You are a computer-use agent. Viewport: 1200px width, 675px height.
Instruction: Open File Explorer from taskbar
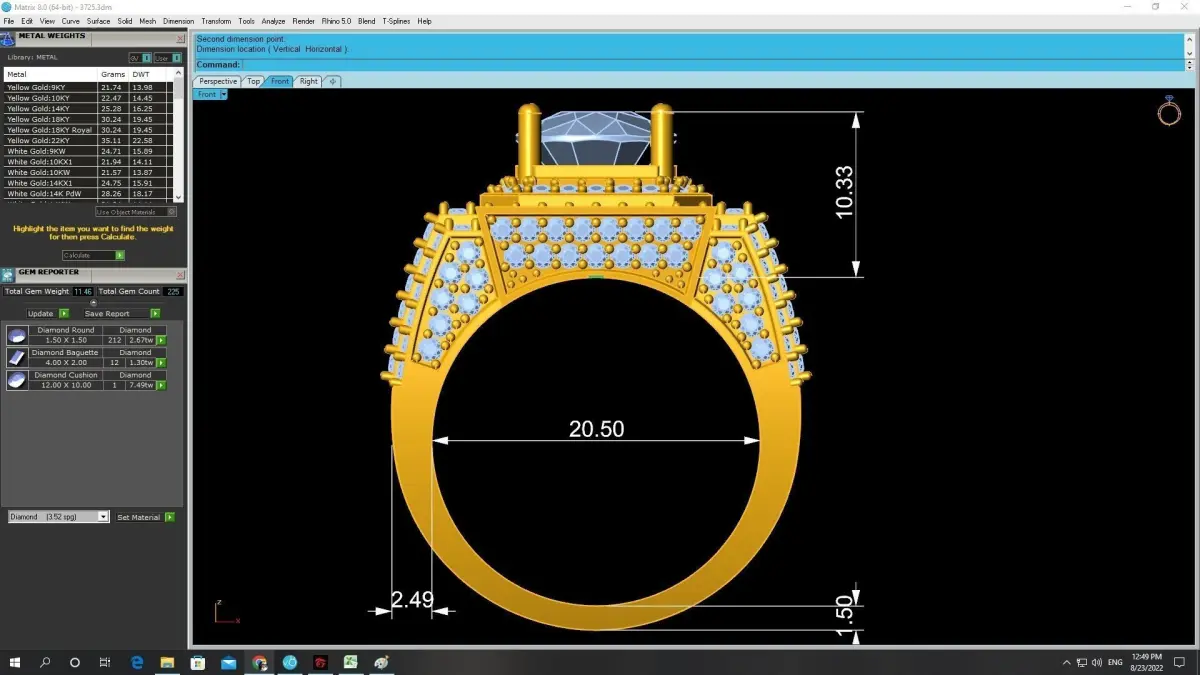click(x=167, y=663)
